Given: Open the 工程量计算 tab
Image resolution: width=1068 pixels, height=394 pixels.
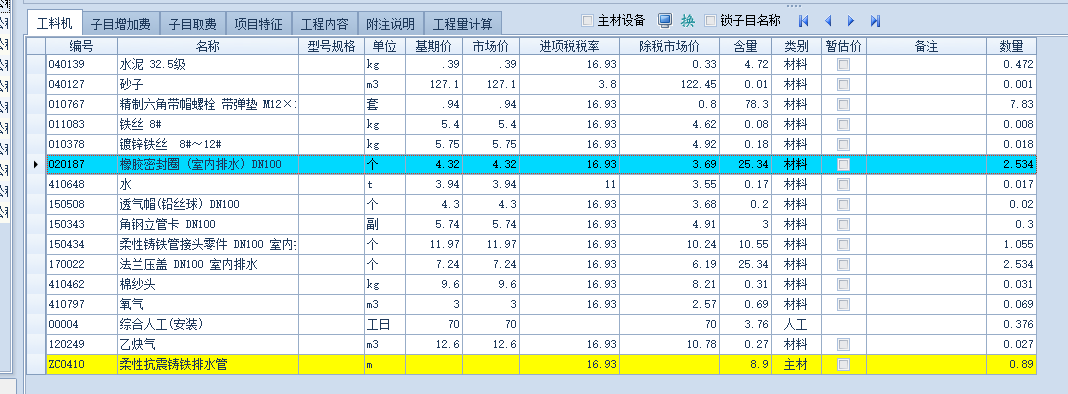Looking at the screenshot, I should click(x=463, y=25).
